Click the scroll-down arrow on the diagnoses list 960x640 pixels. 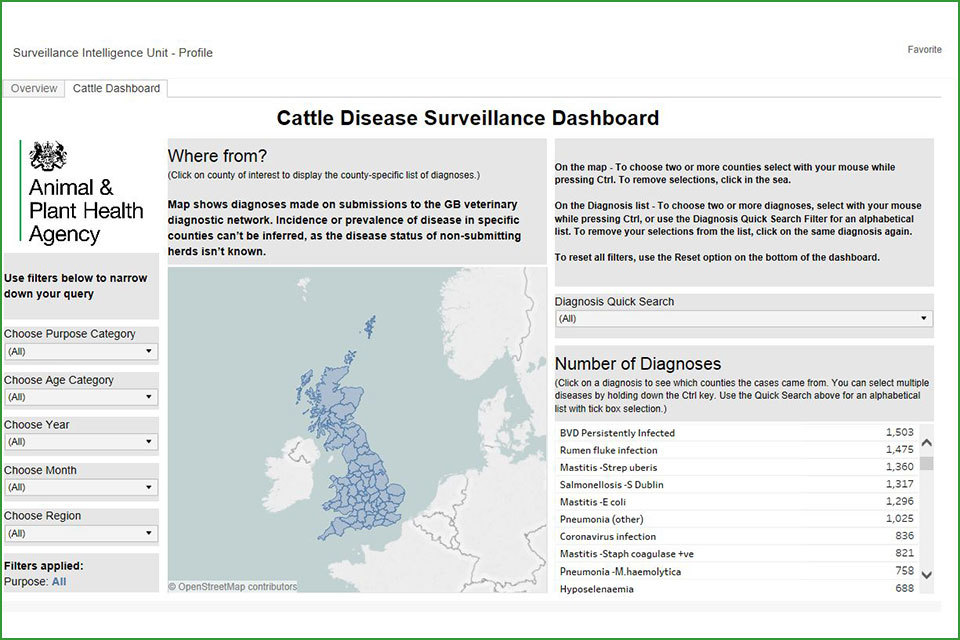click(x=927, y=575)
